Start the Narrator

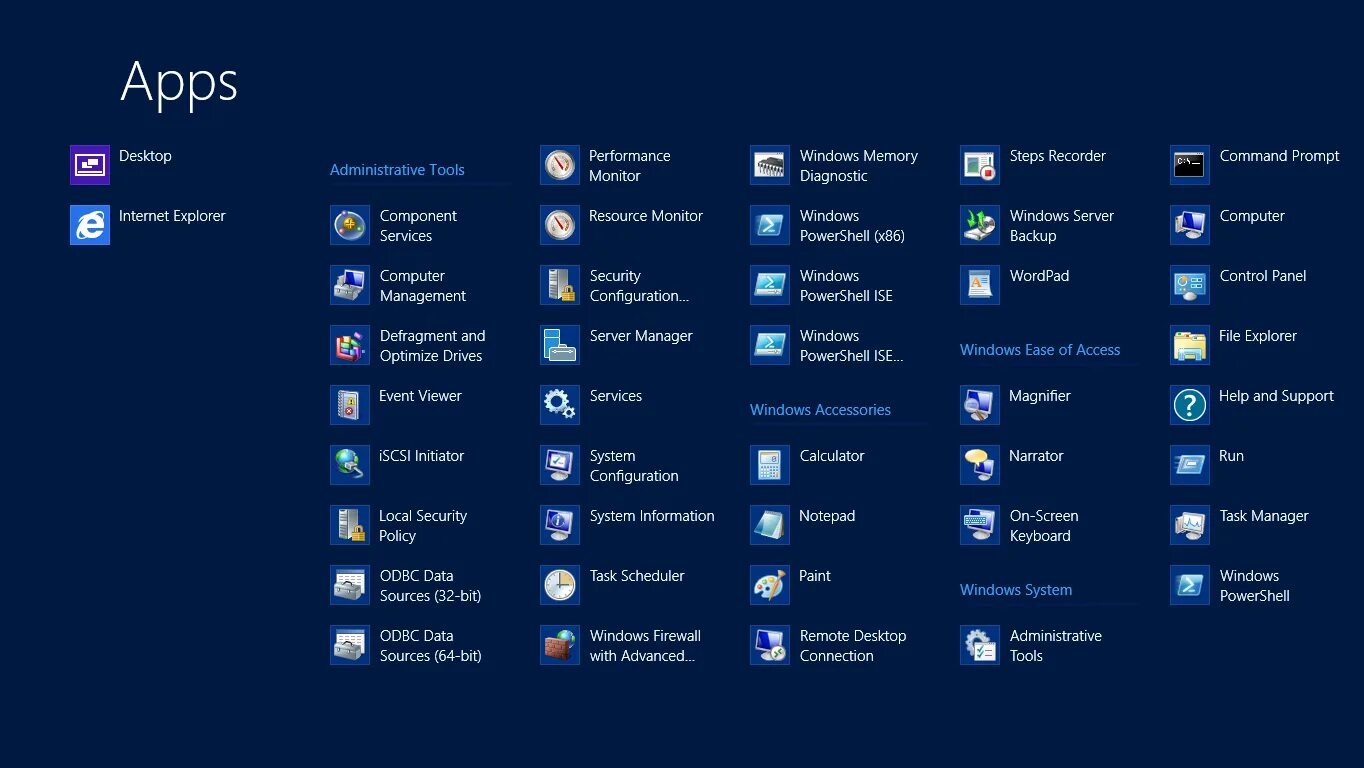(x=1035, y=455)
